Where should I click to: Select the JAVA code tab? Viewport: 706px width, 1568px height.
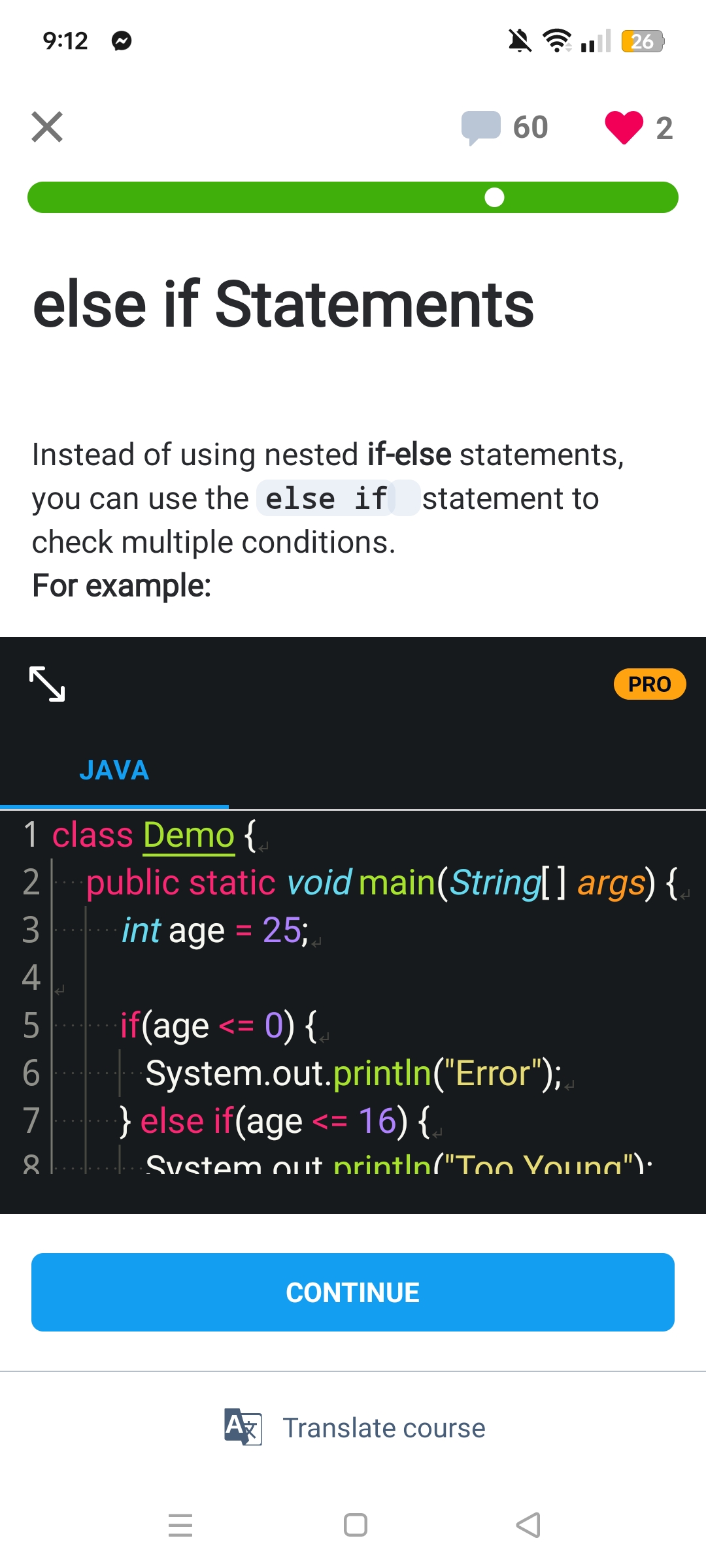tap(114, 770)
